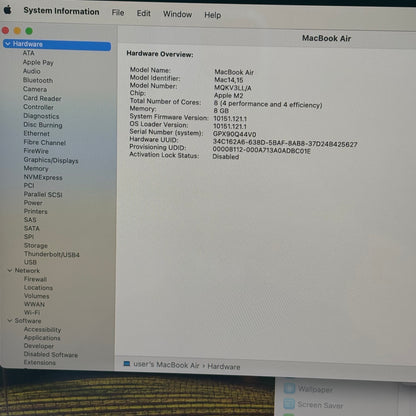Select FireWire in the sidebar

(36, 151)
